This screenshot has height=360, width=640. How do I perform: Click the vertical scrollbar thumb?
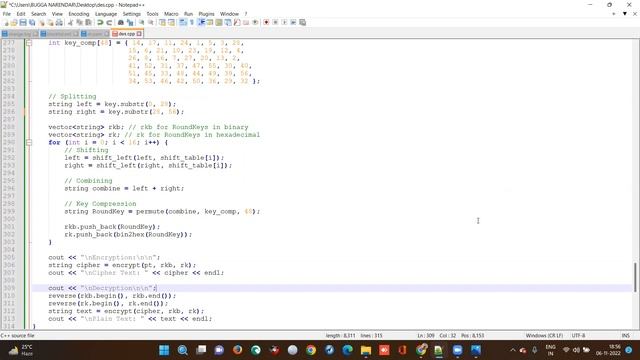635,278
